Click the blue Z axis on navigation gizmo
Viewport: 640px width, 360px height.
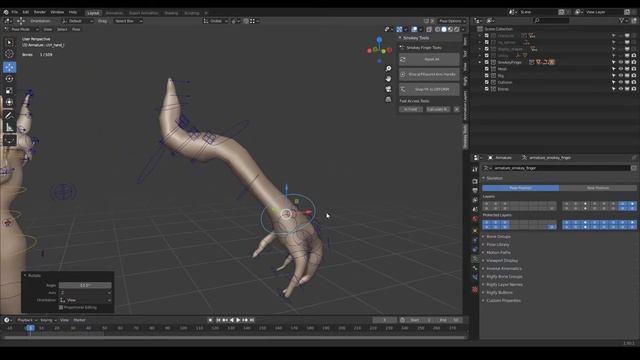(379, 40)
